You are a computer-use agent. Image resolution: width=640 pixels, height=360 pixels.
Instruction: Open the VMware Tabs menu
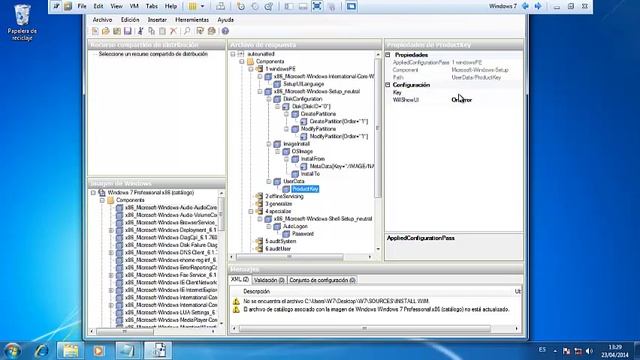point(152,6)
